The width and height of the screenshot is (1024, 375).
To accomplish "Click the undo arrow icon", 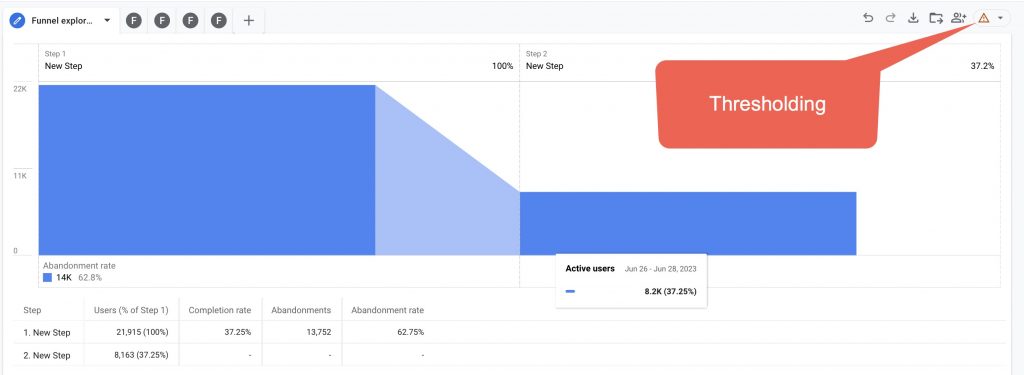I will (868, 18).
